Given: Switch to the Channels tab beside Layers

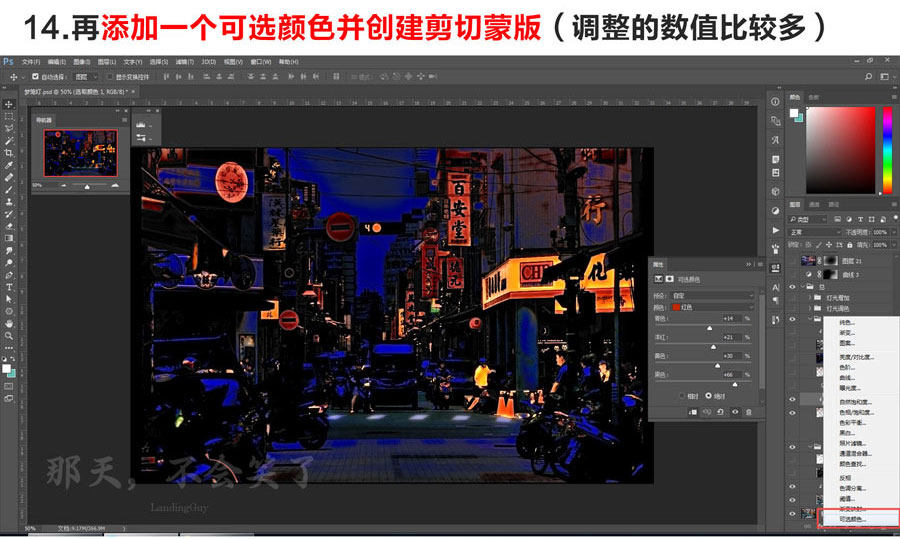Looking at the screenshot, I should coord(814,204).
